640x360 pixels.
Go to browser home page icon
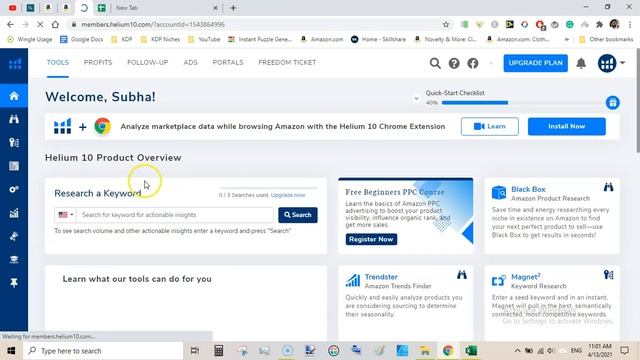pos(55,24)
